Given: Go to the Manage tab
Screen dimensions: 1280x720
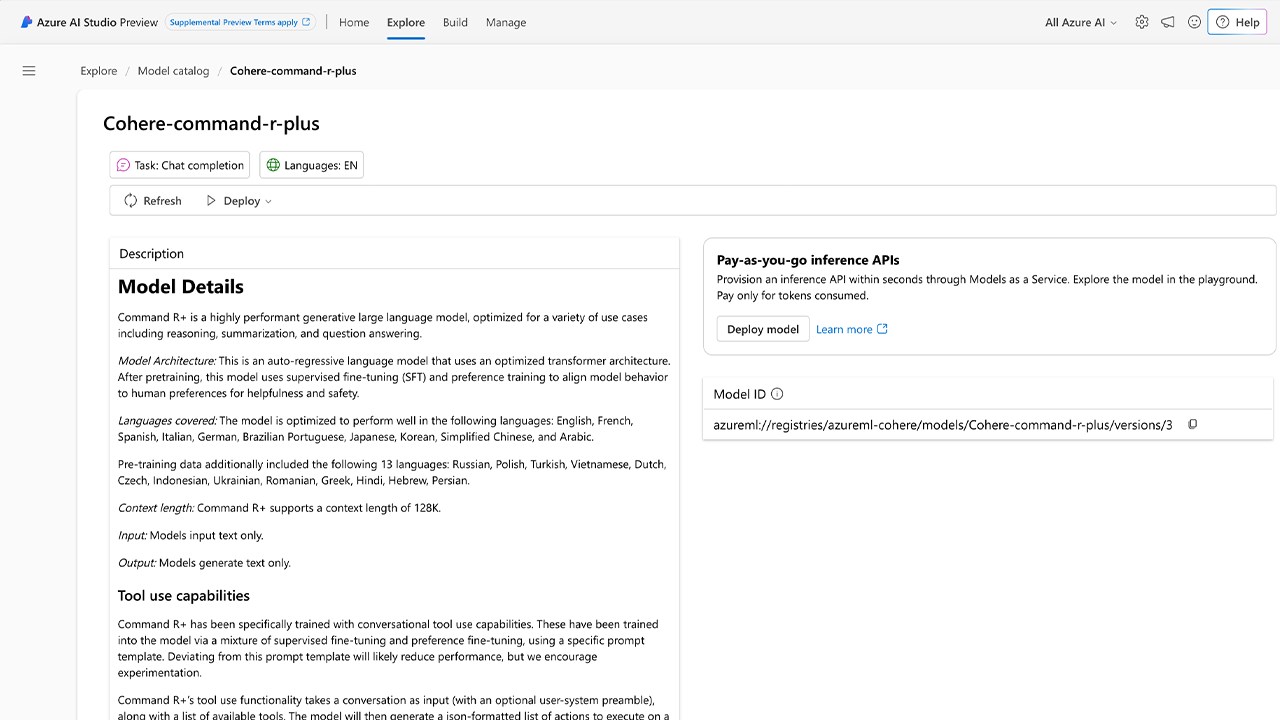Looking at the screenshot, I should point(506,22).
